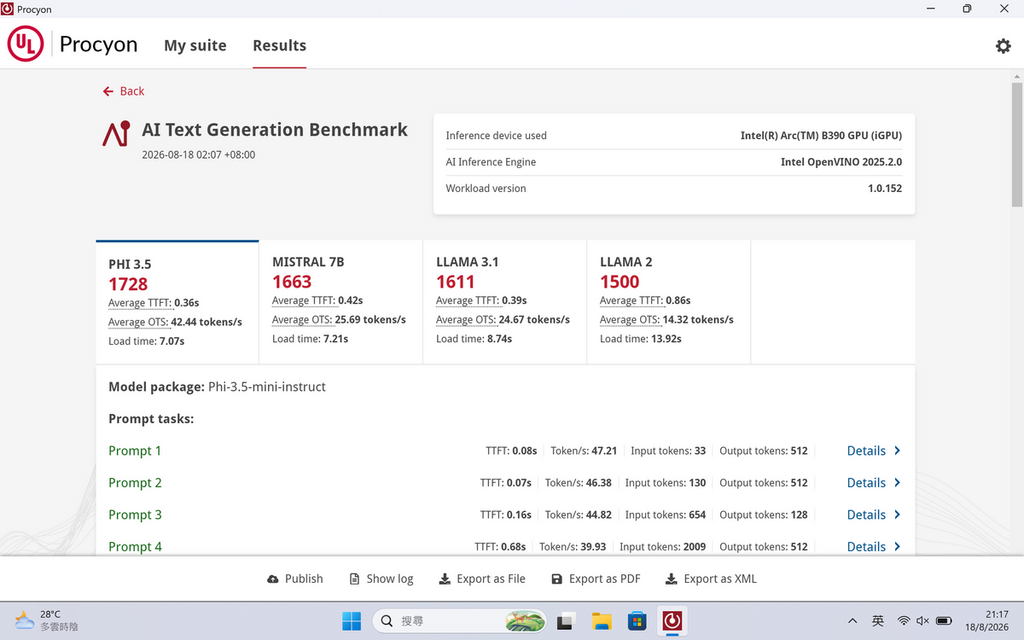Screen dimensions: 1024x640
Task: Select the LLAMA 2 model tab
Action: click(669, 302)
